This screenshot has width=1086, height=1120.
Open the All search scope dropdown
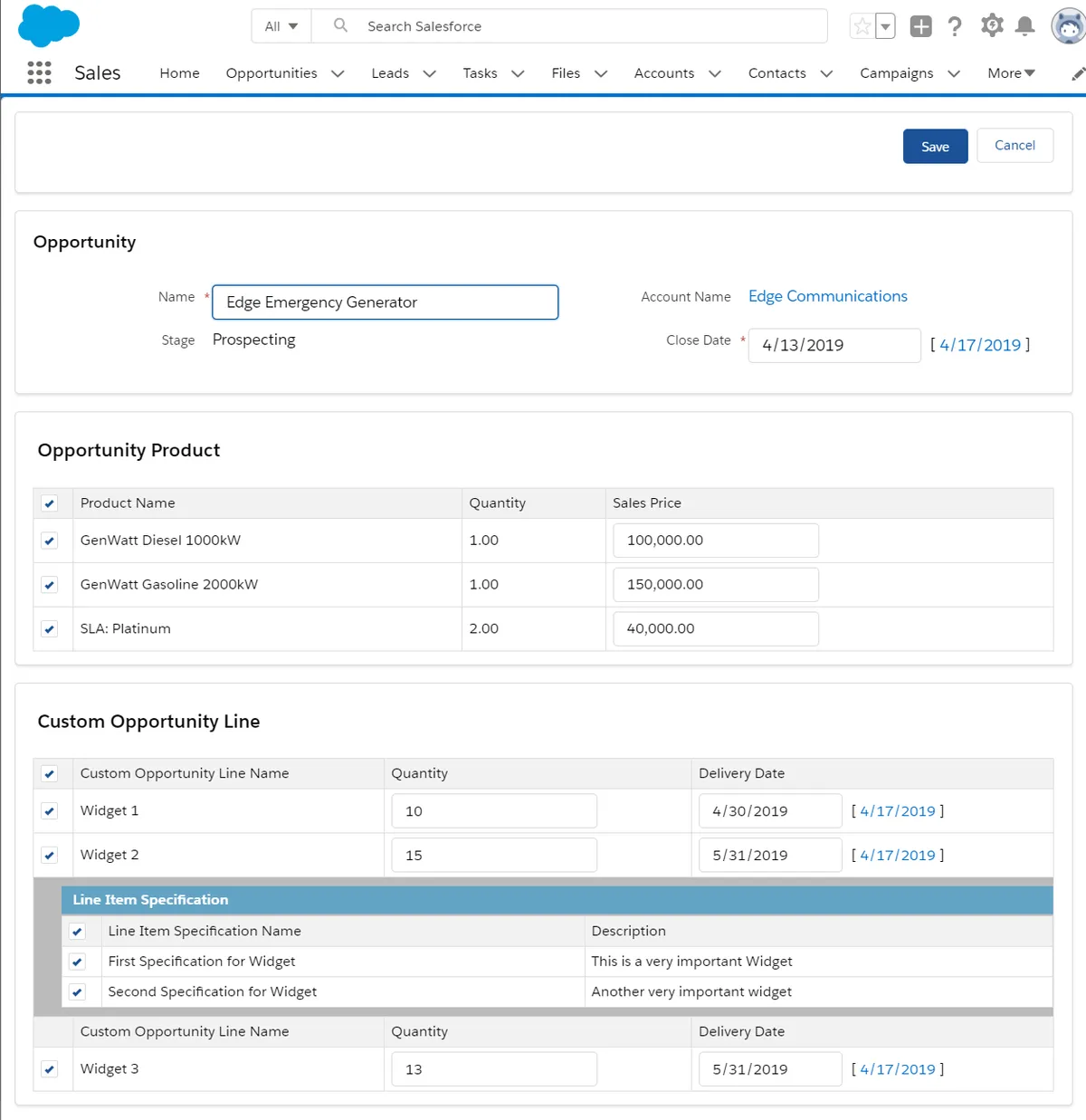[281, 26]
